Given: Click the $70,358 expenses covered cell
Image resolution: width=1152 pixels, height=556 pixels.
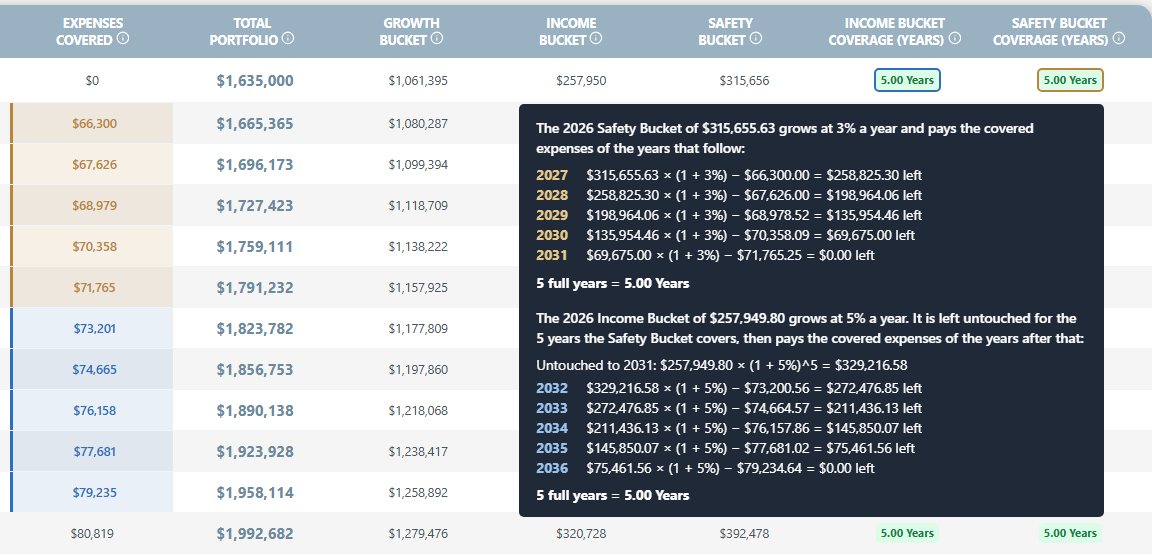Looking at the screenshot, I should click(94, 247).
